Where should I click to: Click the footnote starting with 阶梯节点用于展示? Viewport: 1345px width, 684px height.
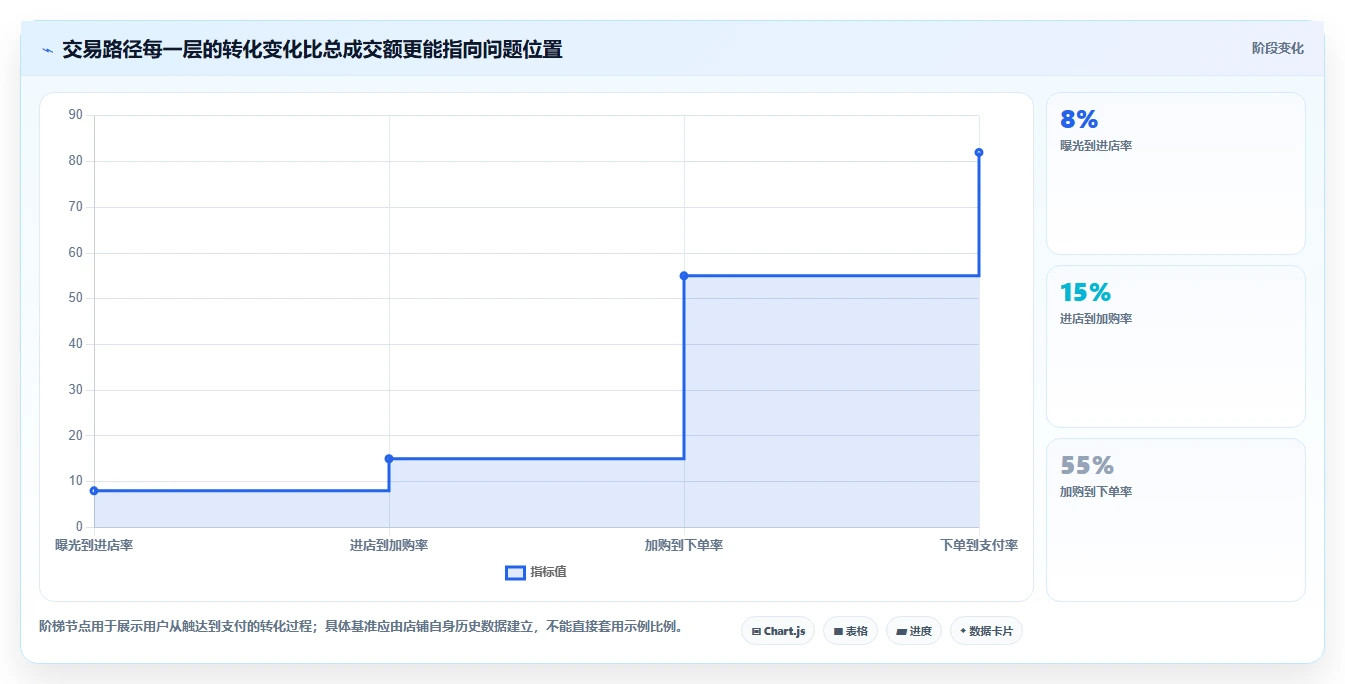click(361, 627)
